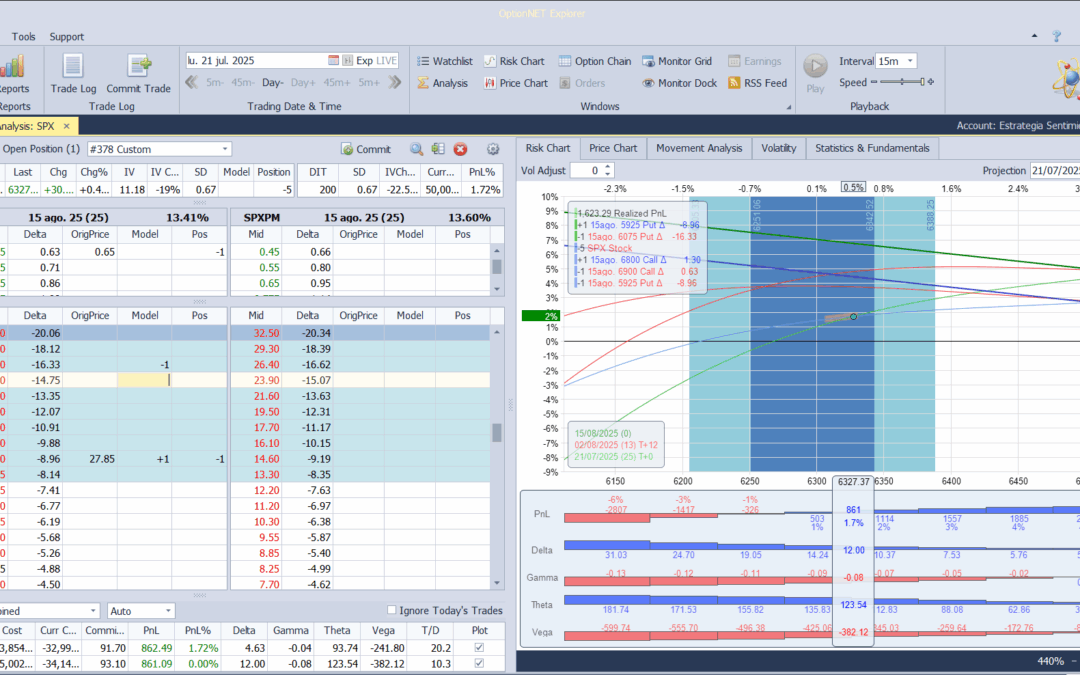Image resolution: width=1080 pixels, height=675 pixels.
Task: Jump forward with the double right arrow
Action: pyautogui.click(x=395, y=83)
